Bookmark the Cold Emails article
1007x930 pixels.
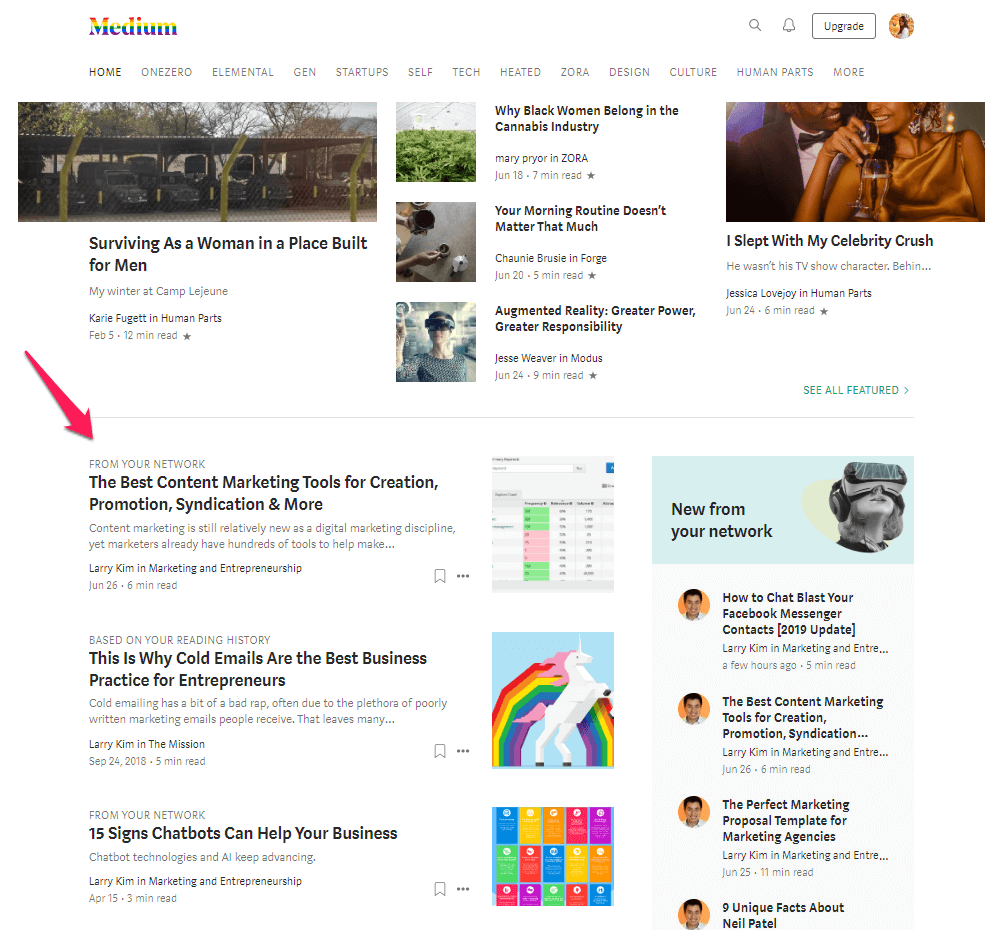coord(440,751)
